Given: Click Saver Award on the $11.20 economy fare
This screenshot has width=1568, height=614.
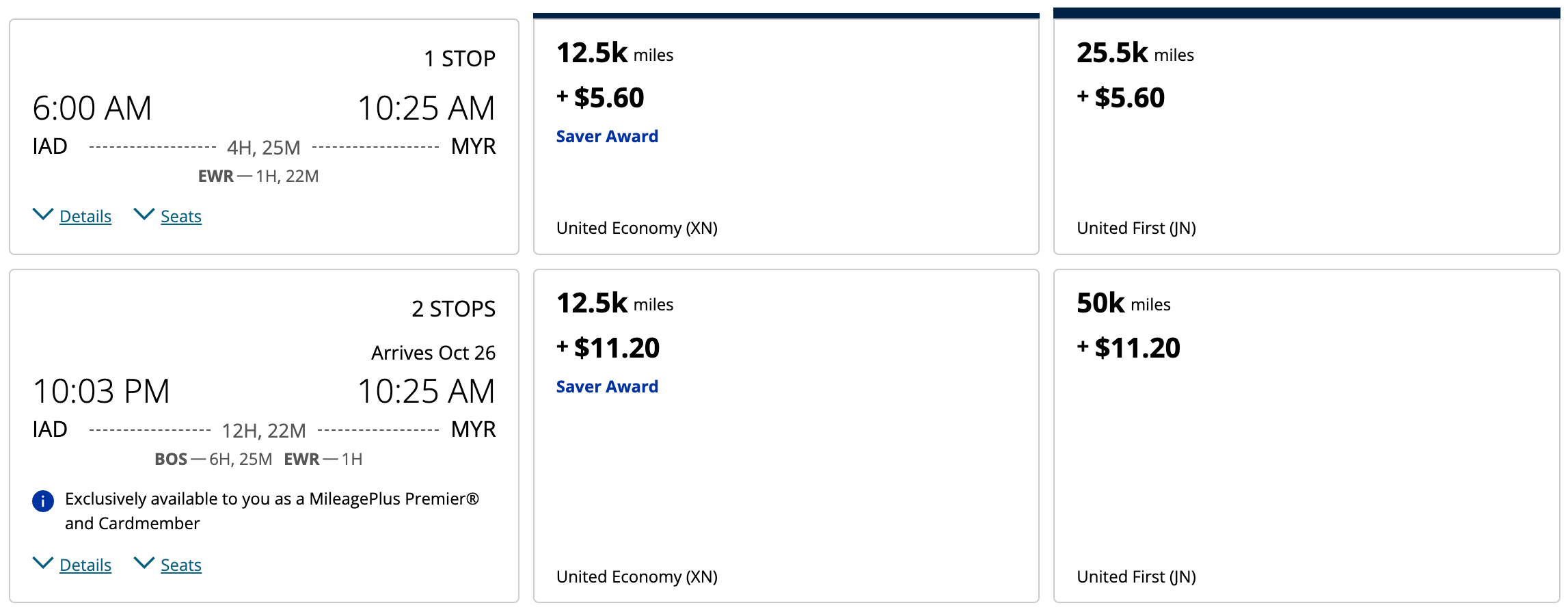Looking at the screenshot, I should pyautogui.click(x=607, y=387).
